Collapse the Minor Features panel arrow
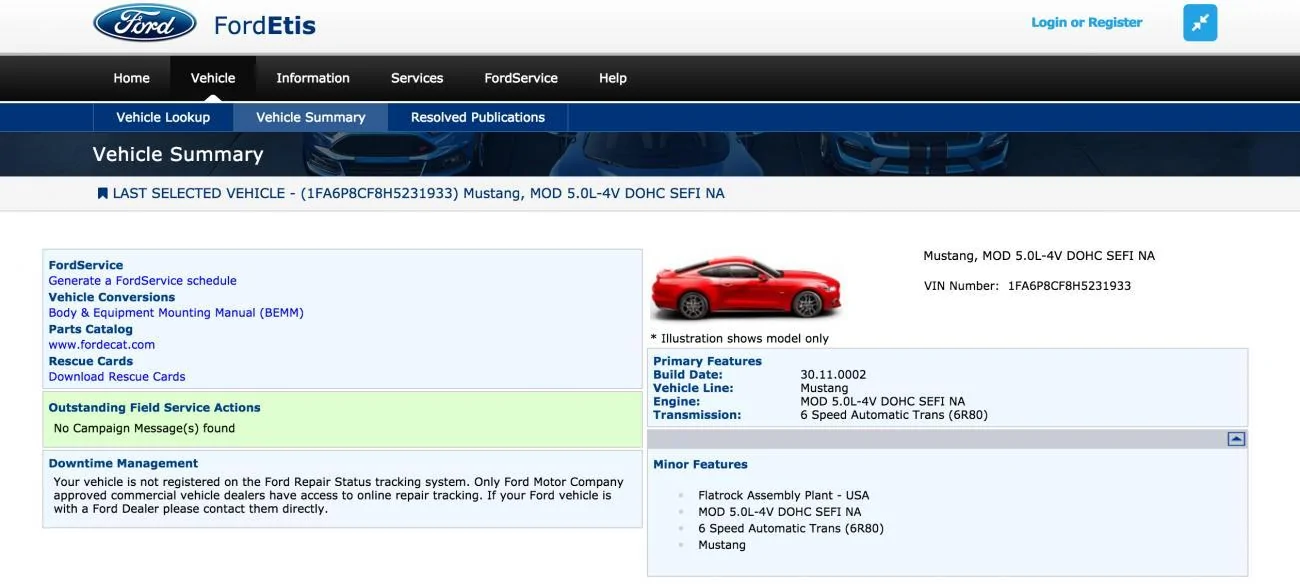 point(1236,439)
